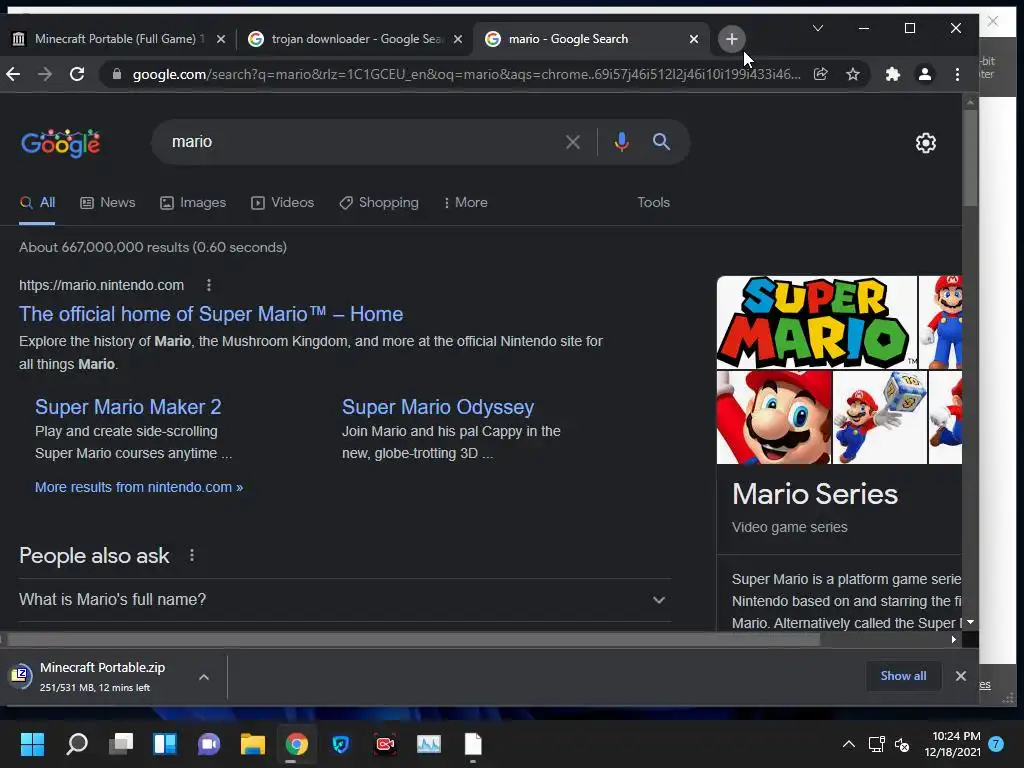
Task: Open the Chrome profile icon
Action: click(x=925, y=74)
